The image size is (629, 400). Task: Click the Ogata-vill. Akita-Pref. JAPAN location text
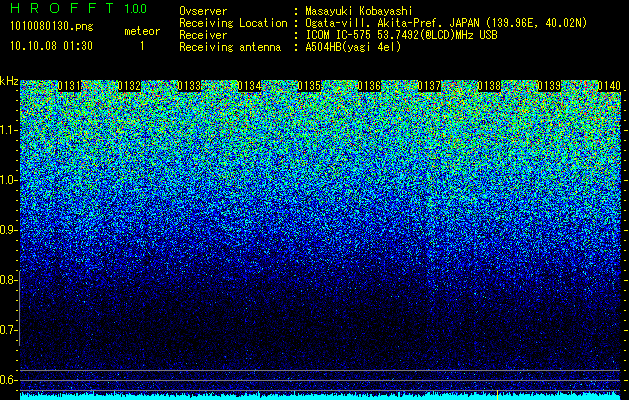pos(446,23)
